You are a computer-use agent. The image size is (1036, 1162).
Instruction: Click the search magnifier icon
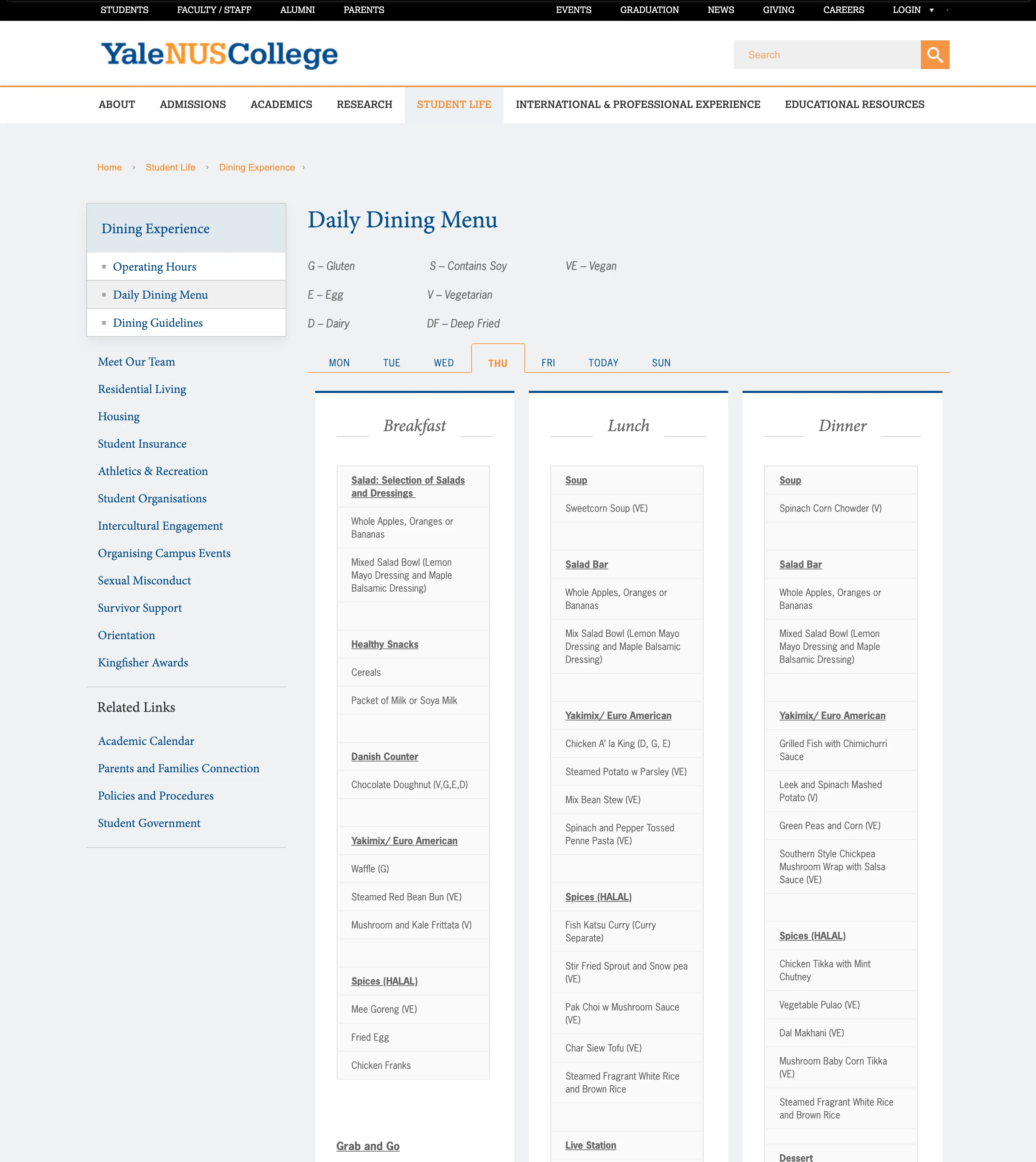tap(935, 55)
